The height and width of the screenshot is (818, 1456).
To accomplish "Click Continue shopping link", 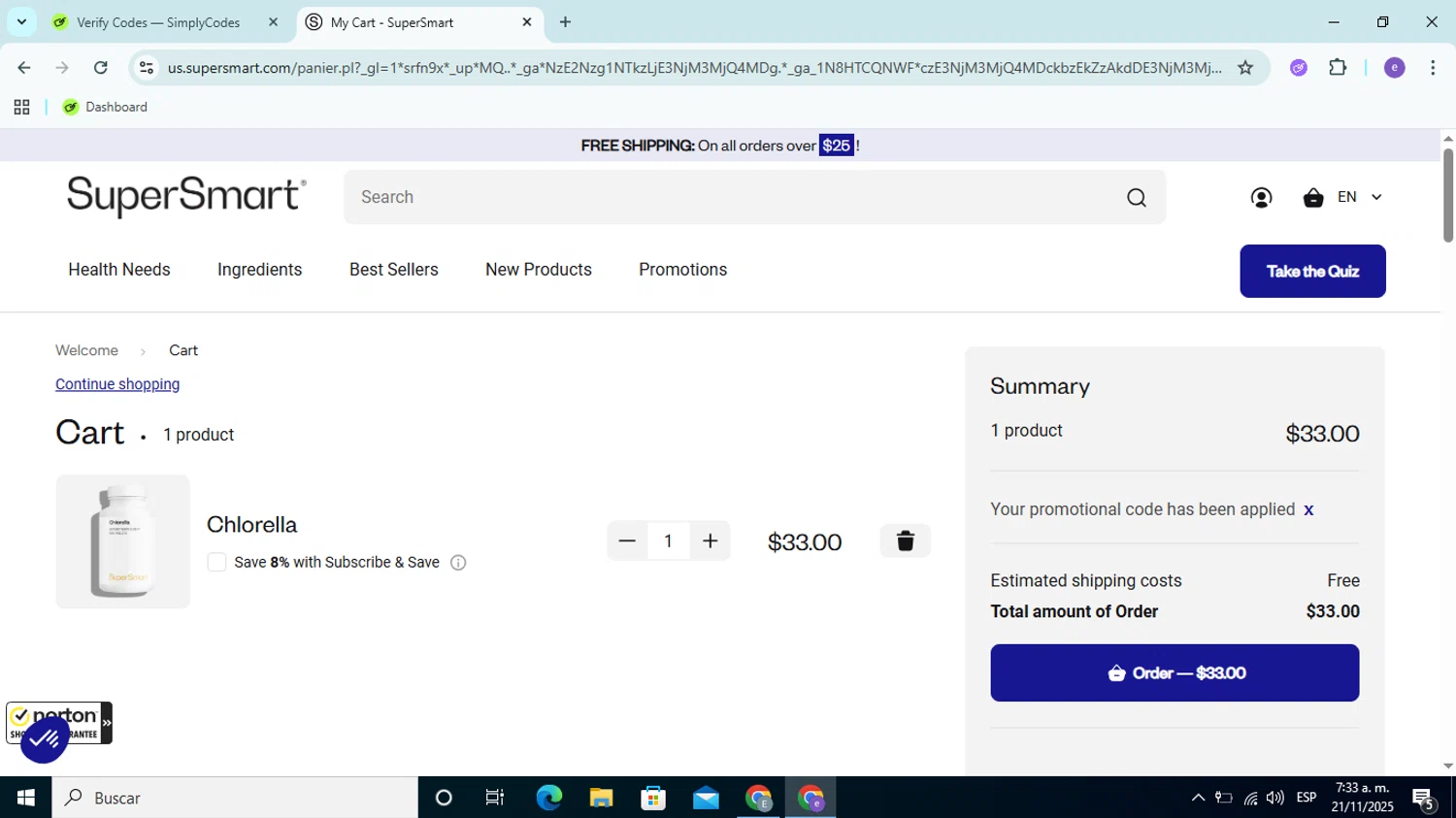I will pos(117,384).
